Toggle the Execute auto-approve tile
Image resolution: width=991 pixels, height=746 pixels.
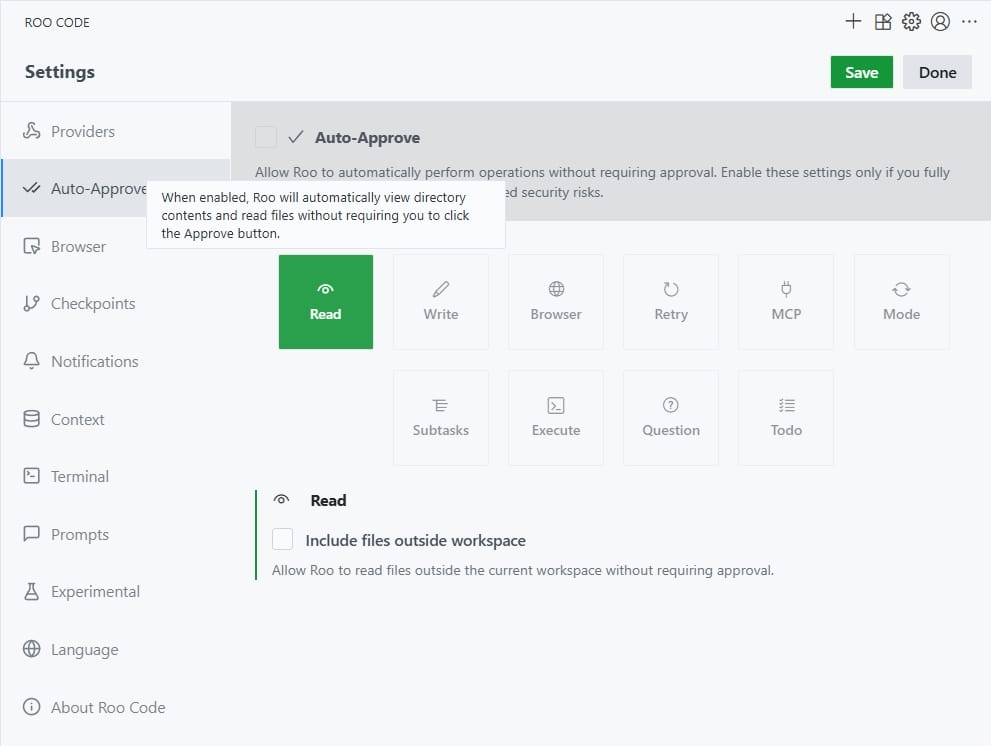pos(556,417)
